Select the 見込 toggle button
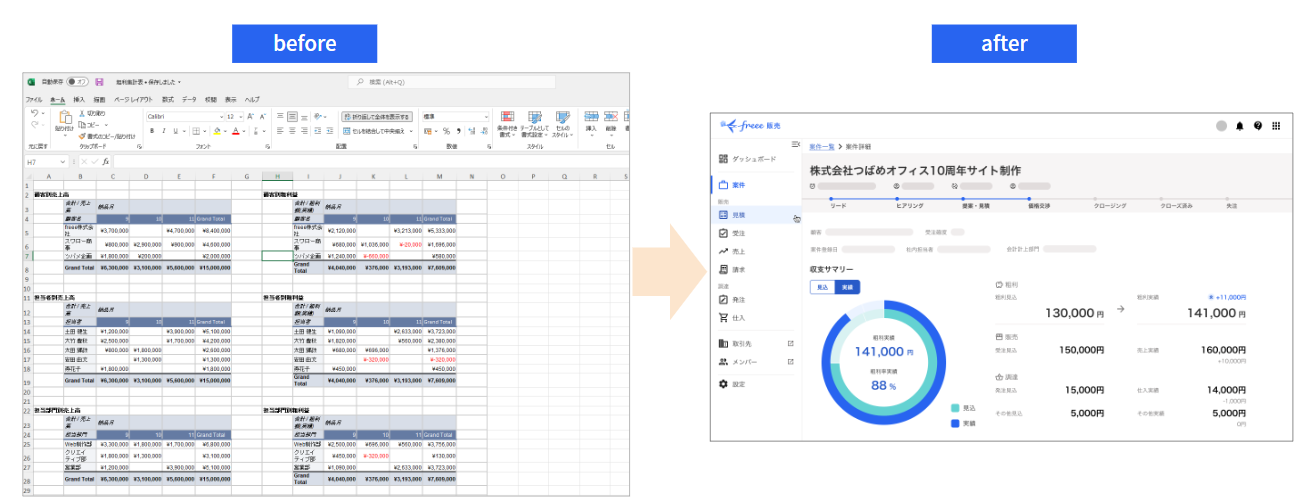Viewport: 1305px width, 503px height. (822, 287)
